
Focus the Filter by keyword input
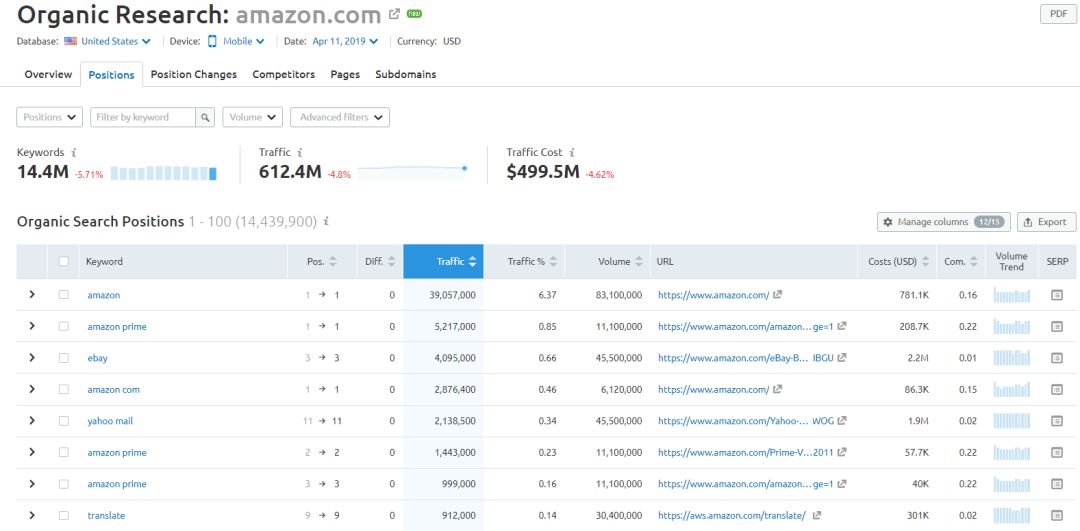pos(142,117)
